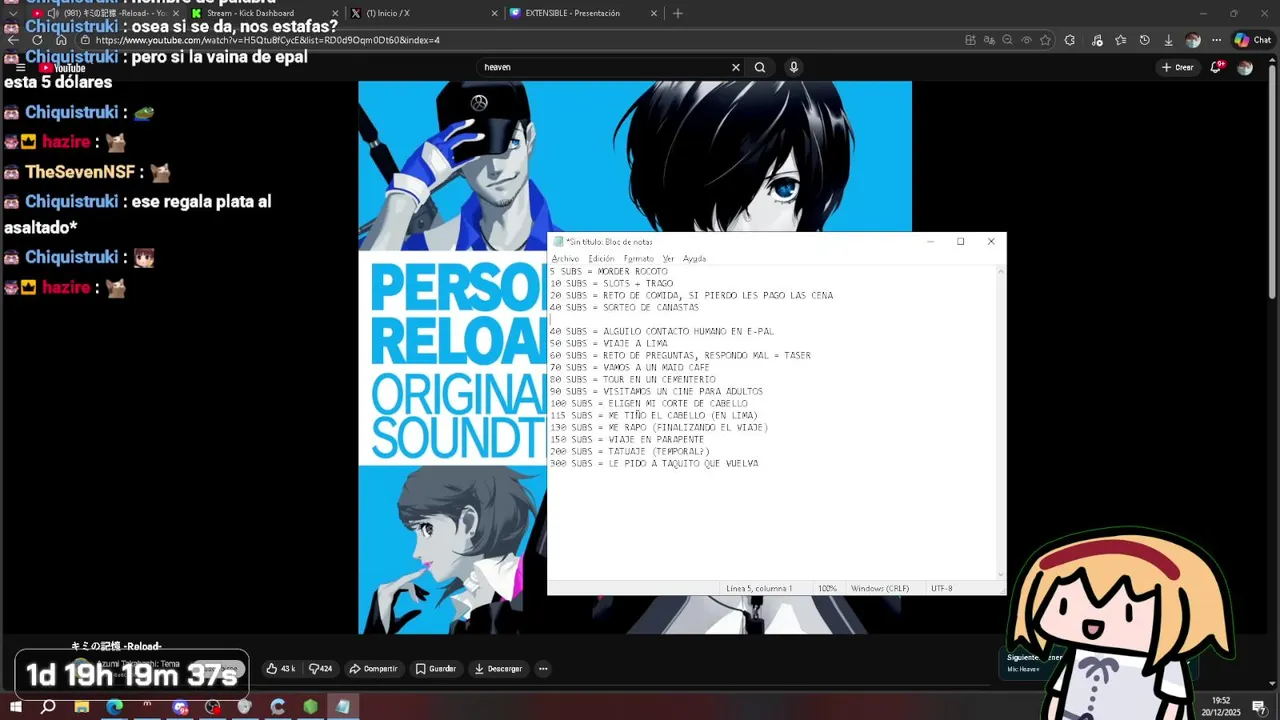This screenshot has height=720, width=1280.
Task: Click the app install icon in address bar
Action: point(970,40)
